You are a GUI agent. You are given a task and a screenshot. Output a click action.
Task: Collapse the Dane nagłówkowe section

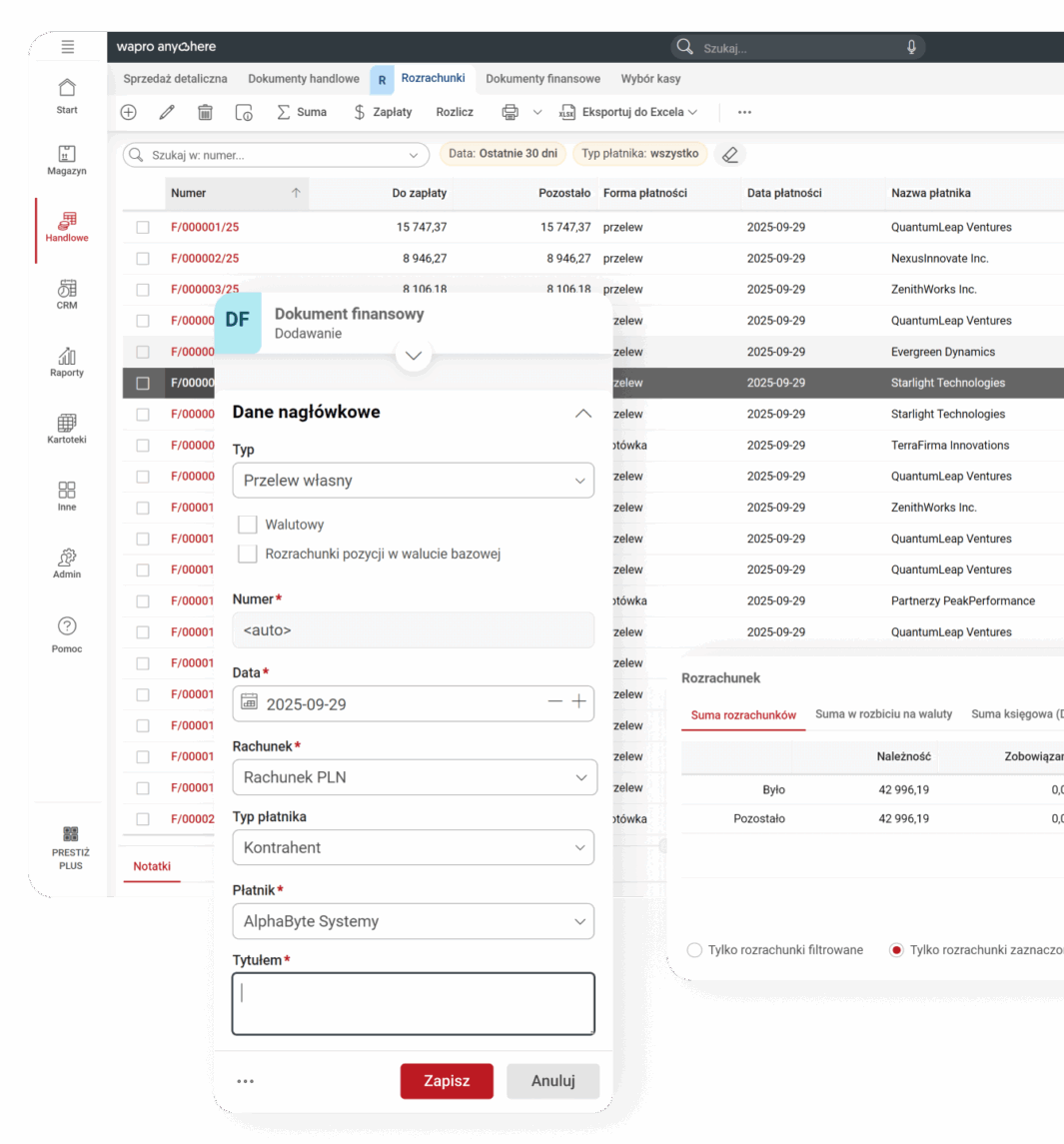(582, 413)
